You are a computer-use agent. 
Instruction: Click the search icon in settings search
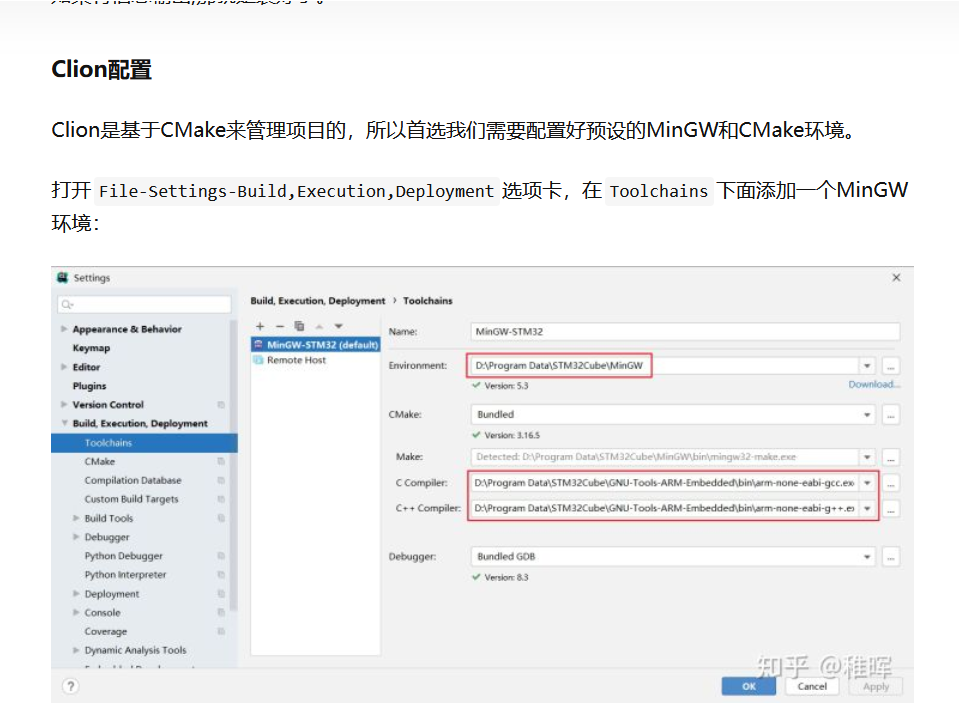[67, 304]
